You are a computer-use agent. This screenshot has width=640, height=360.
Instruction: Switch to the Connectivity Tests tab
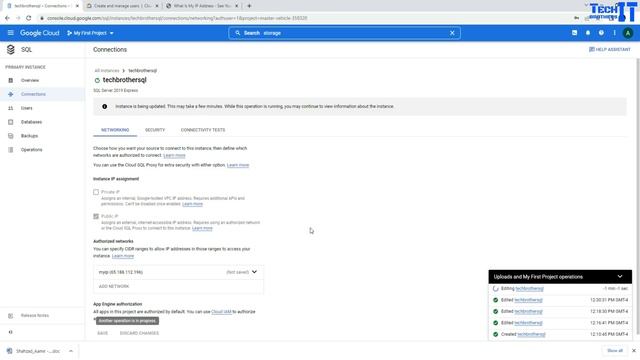[x=203, y=130]
